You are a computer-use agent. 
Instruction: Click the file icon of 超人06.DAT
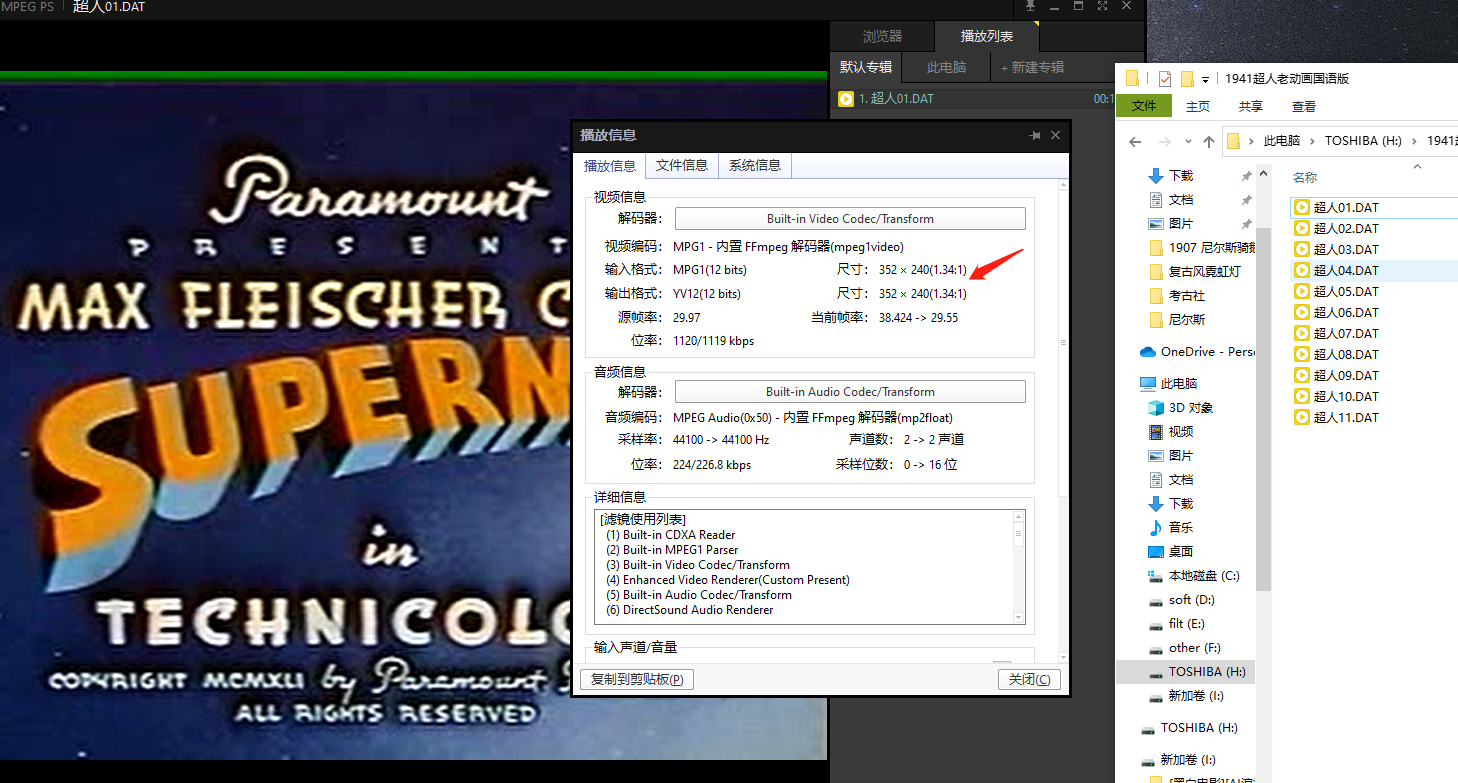[1301, 312]
